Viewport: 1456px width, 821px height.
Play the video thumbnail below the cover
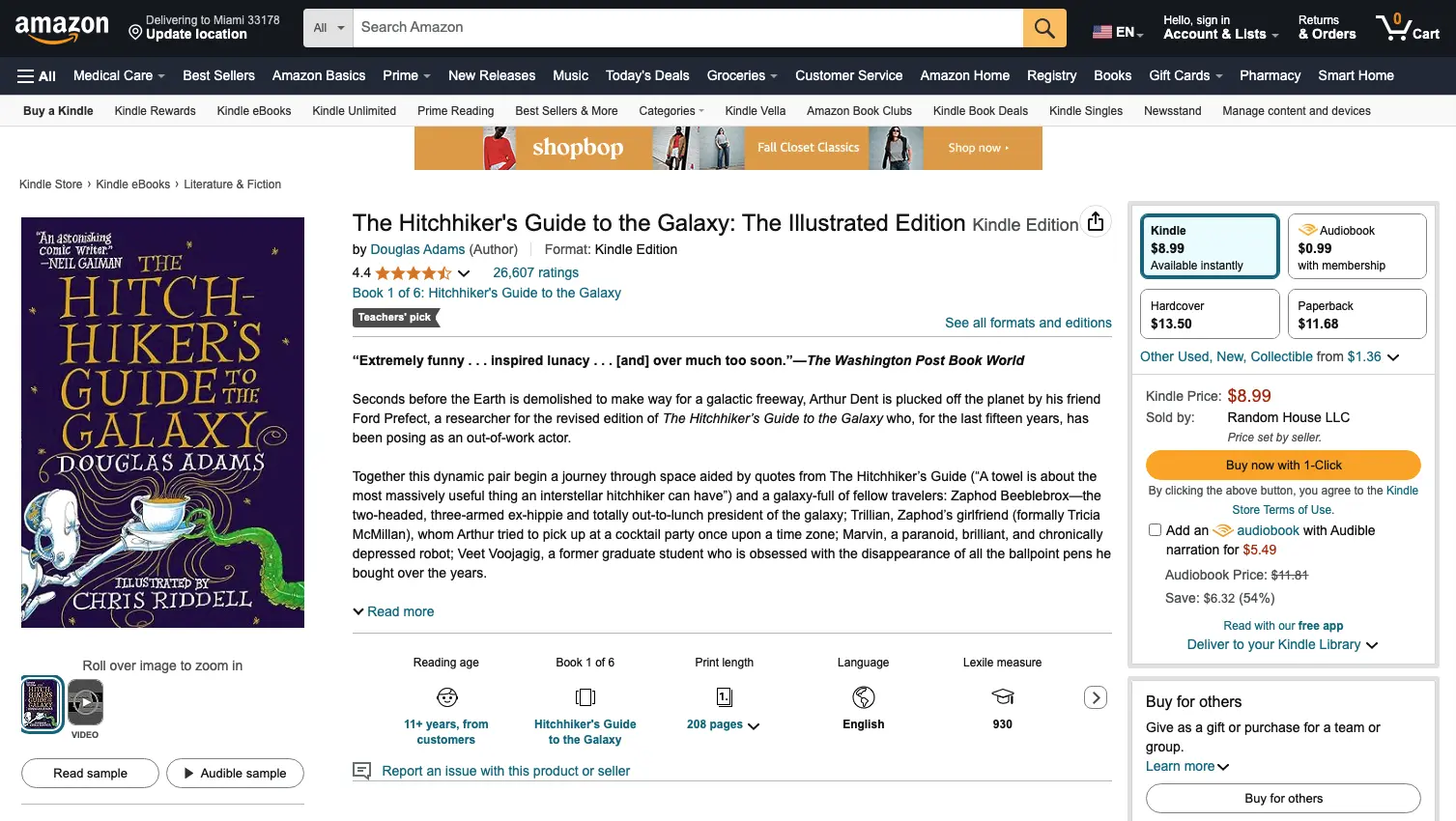point(85,702)
